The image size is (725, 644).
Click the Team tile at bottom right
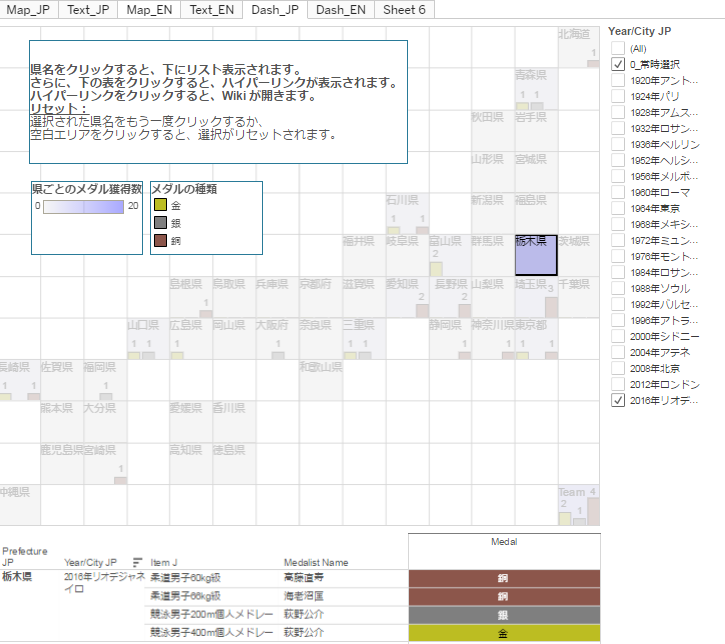pyautogui.click(x=578, y=505)
